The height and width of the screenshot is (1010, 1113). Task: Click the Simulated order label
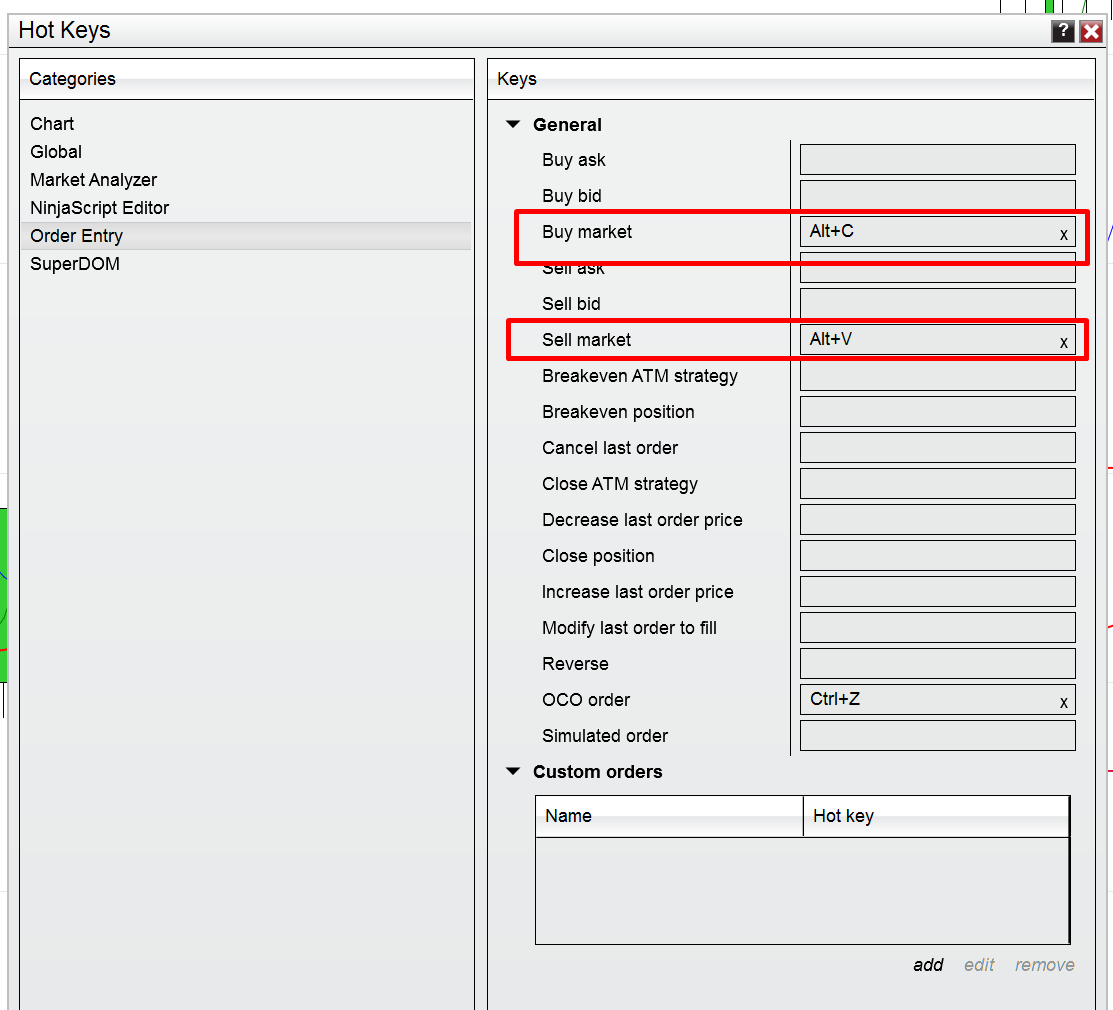605,736
